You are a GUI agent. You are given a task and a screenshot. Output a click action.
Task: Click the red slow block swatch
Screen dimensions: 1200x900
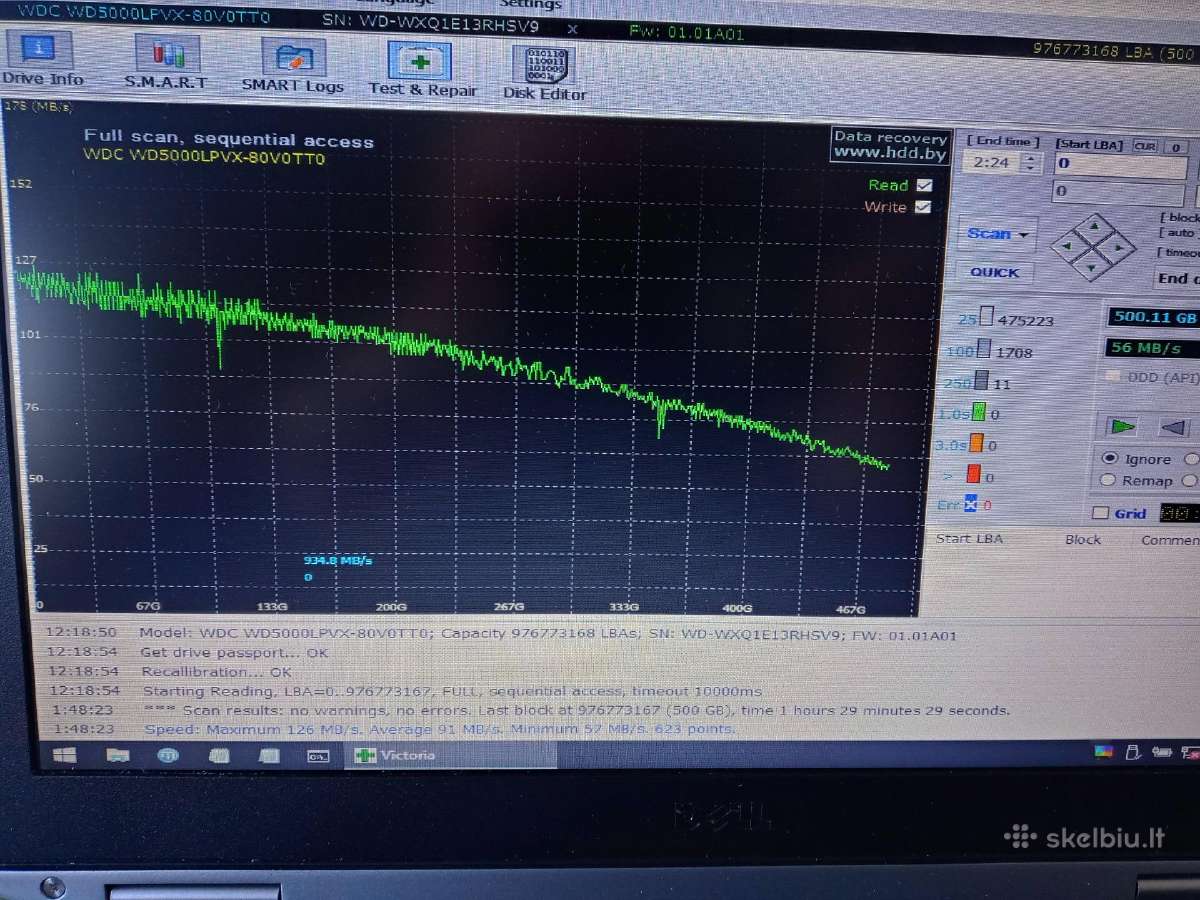973,474
